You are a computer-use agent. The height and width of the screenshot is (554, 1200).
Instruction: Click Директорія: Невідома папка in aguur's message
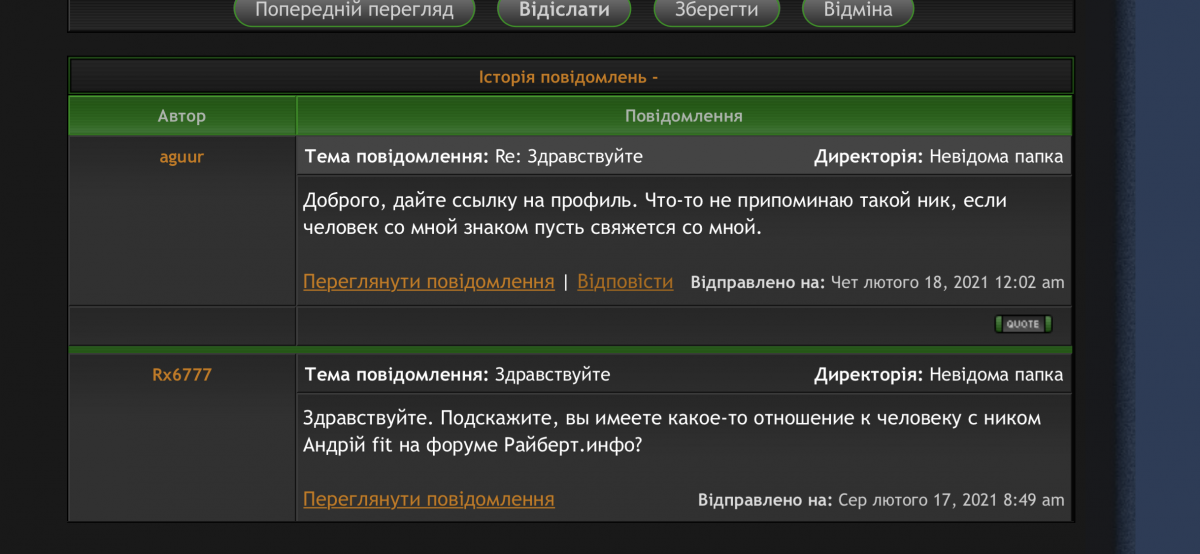(939, 157)
